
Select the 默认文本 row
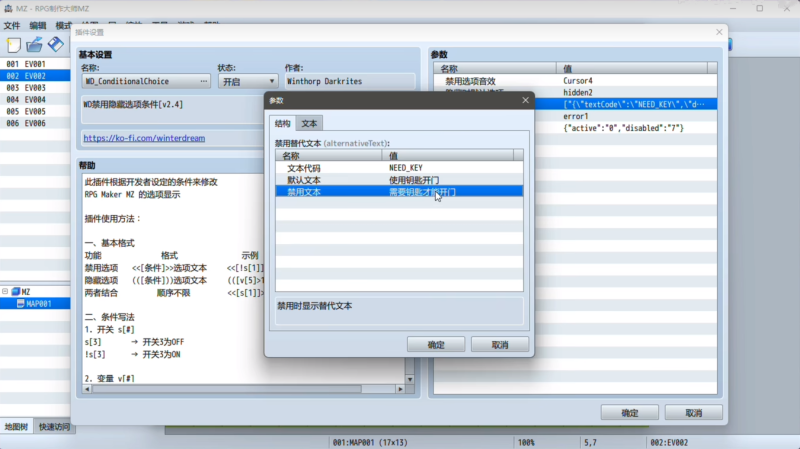399,180
